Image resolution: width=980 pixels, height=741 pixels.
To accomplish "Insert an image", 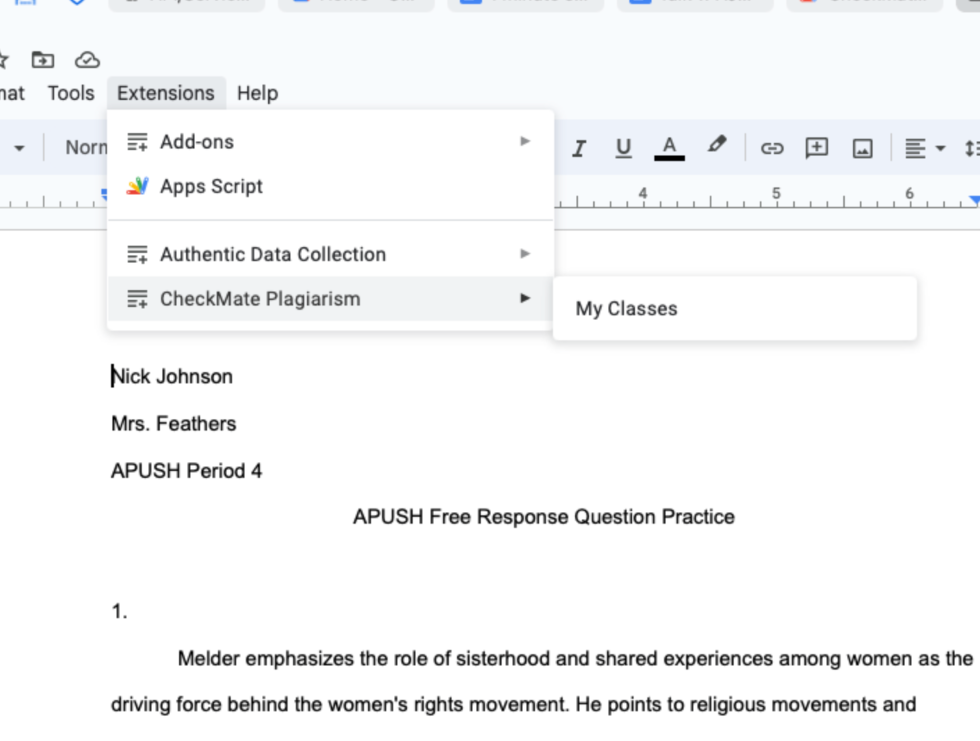I will click(x=862, y=146).
